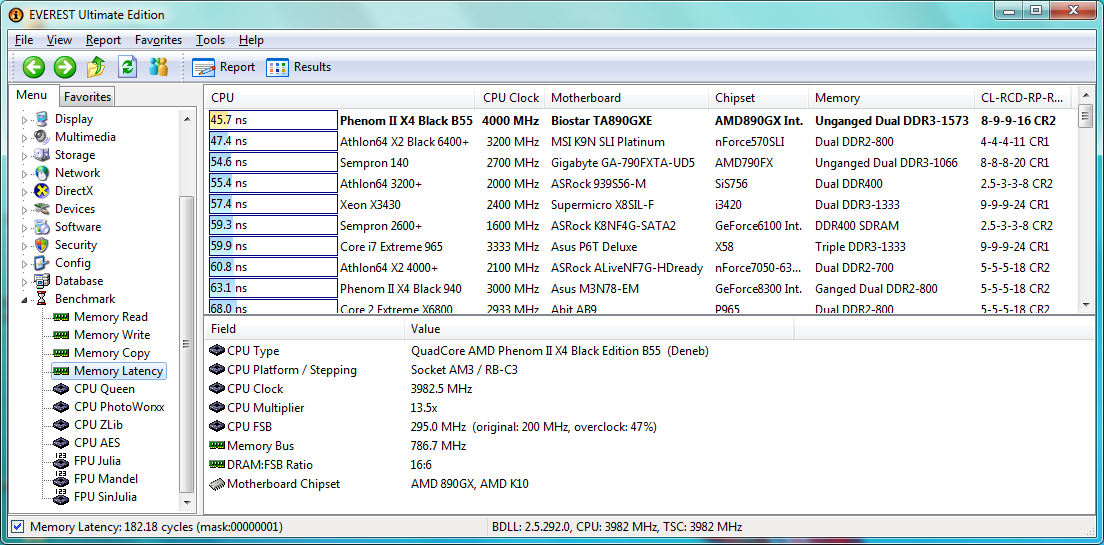Click the 63.1 ns result bar

click(x=273, y=289)
